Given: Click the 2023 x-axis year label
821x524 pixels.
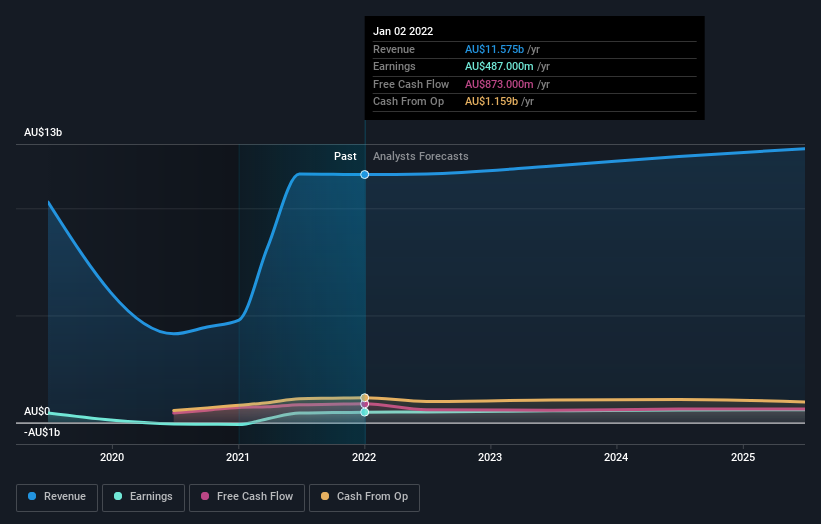Looking at the screenshot, I should coord(490,457).
